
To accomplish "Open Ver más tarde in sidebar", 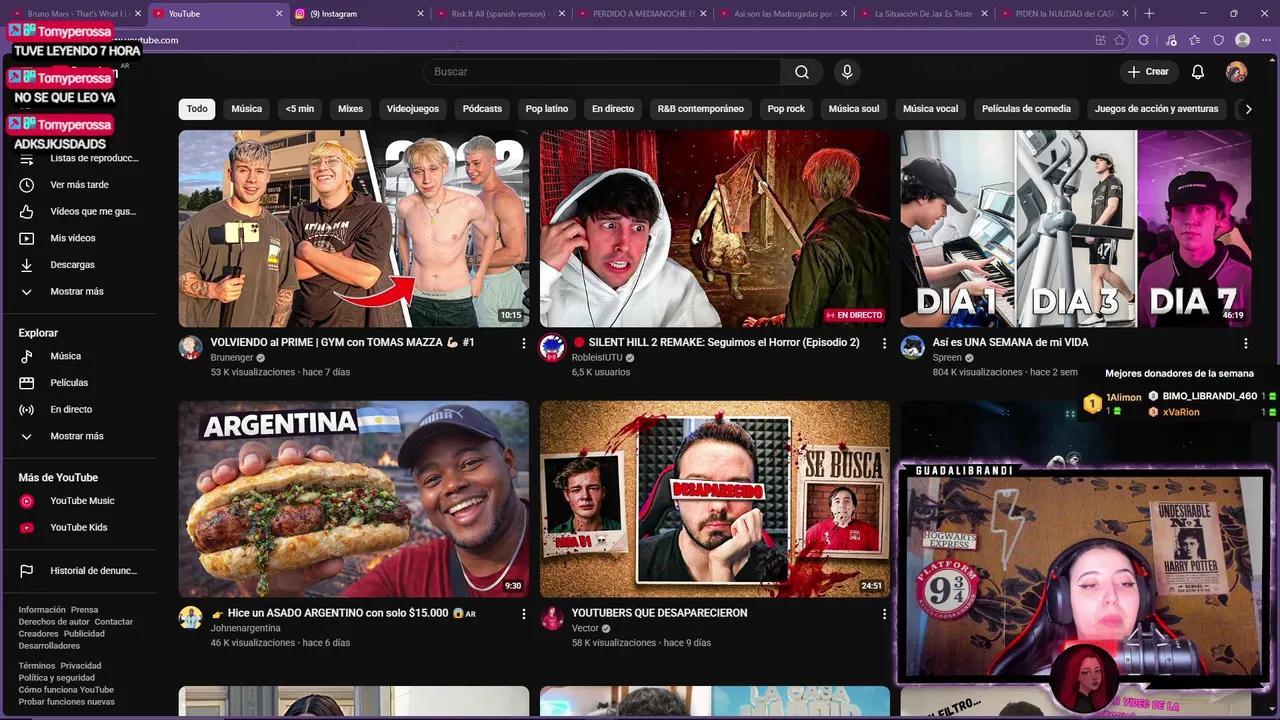I will pyautogui.click(x=80, y=185).
